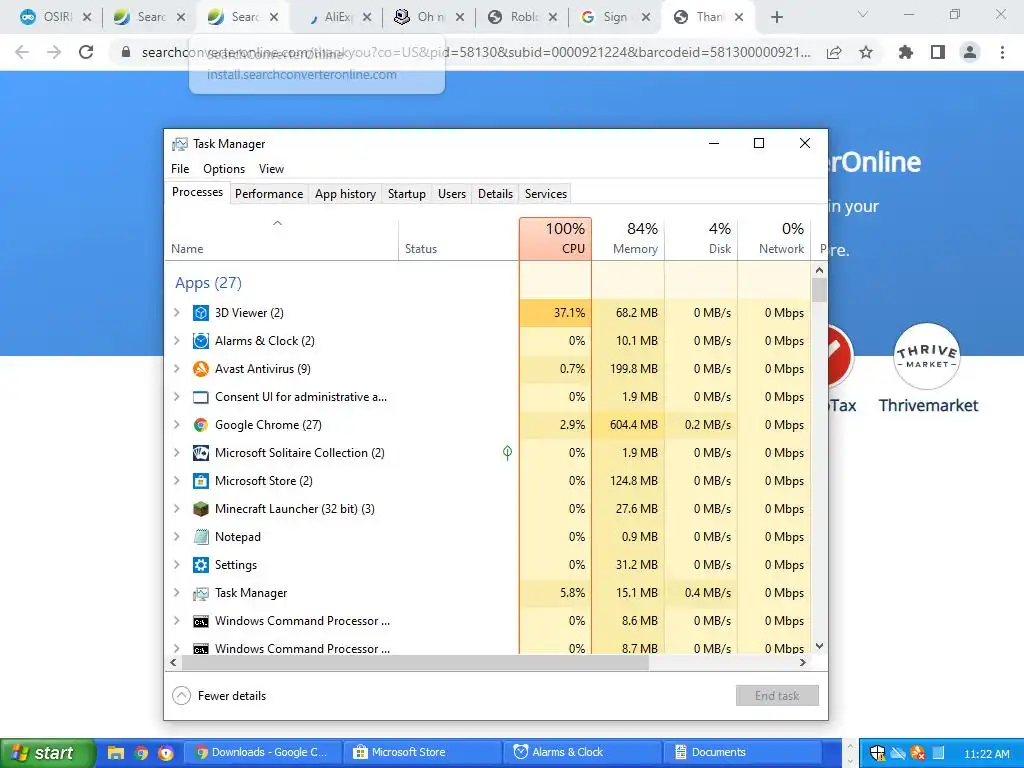The height and width of the screenshot is (768, 1024).
Task: Click the Microsoft Store process icon in list
Action: [x=200, y=481]
